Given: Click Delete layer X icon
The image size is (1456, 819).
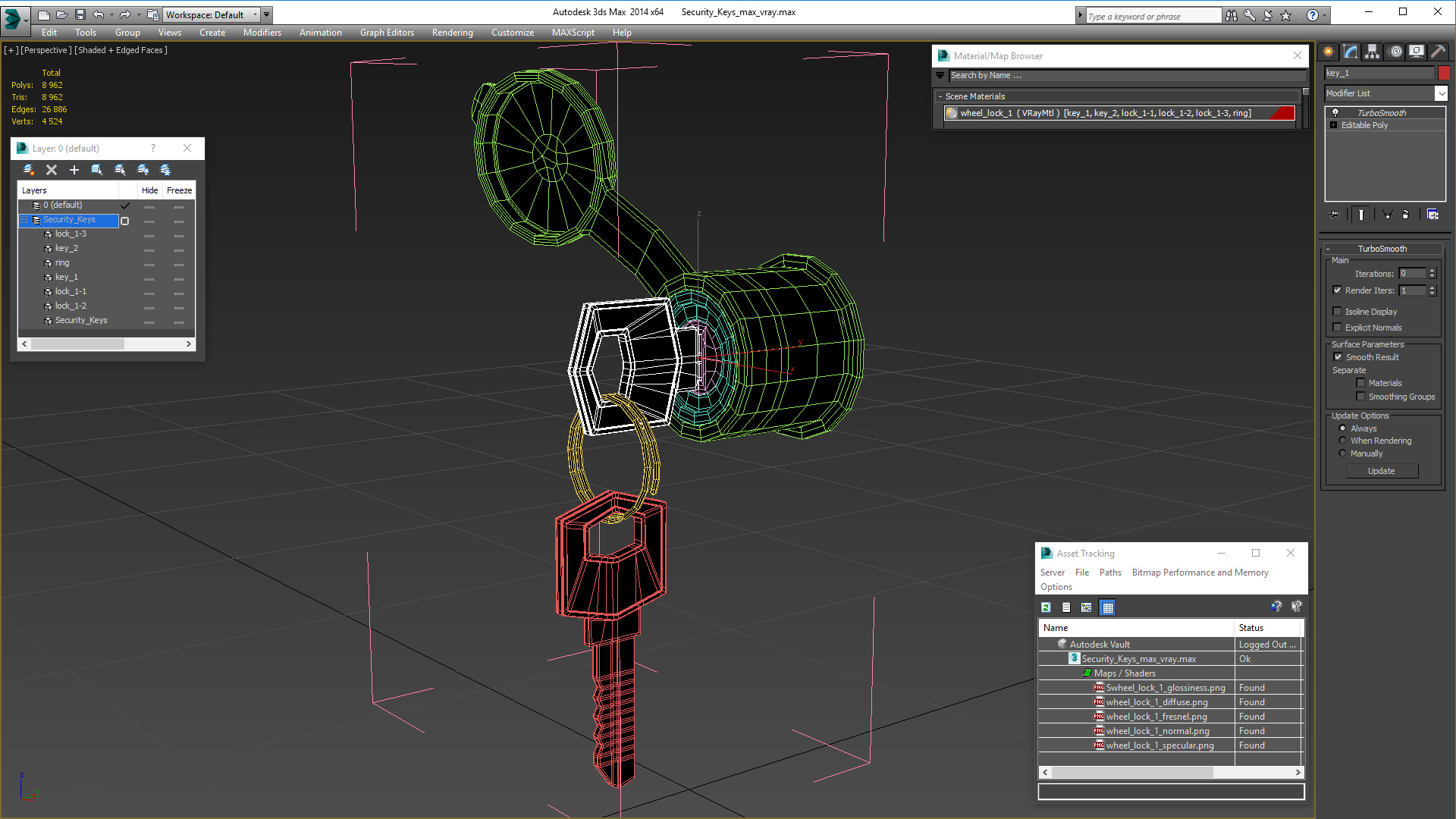Looking at the screenshot, I should point(52,170).
